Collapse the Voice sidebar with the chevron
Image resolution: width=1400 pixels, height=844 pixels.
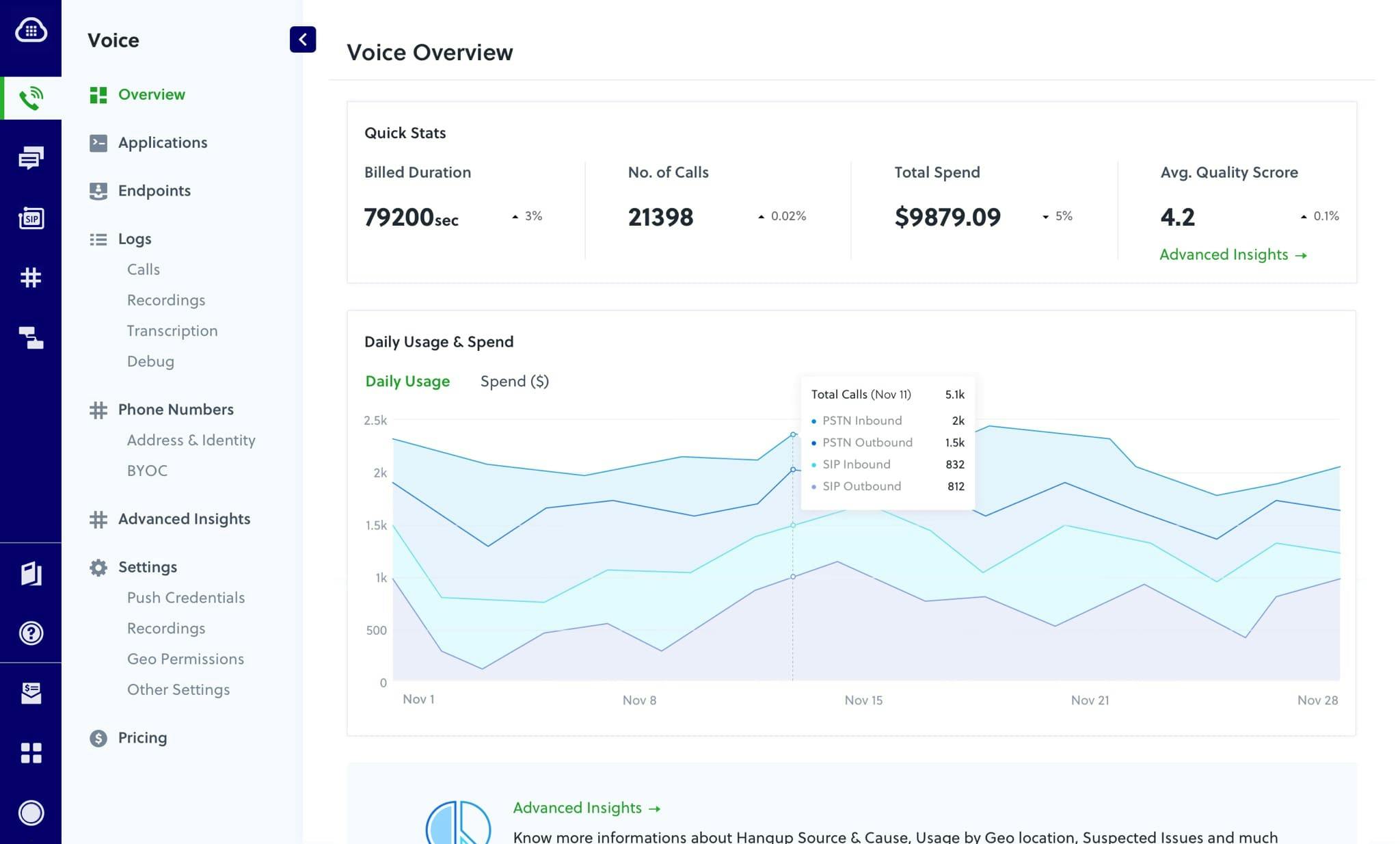303,40
